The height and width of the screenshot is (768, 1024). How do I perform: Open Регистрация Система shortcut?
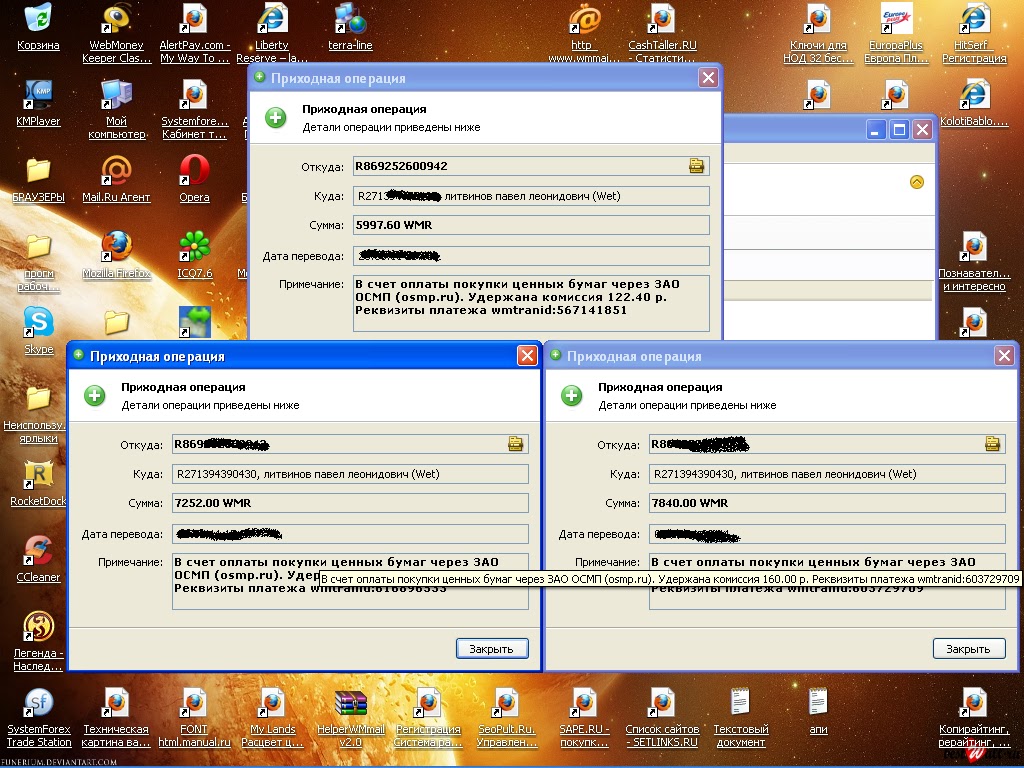428,718
